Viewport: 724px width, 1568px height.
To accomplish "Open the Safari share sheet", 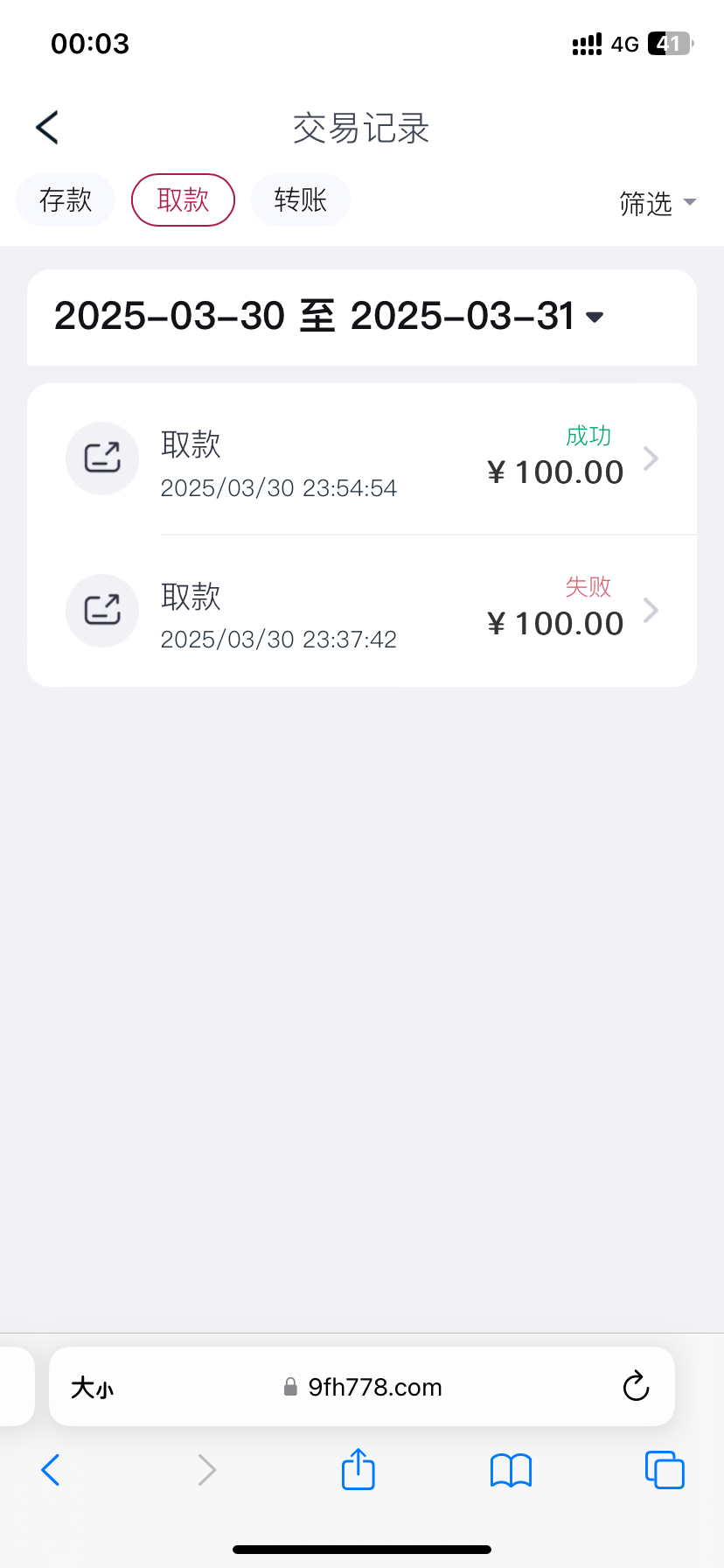I will (x=358, y=1469).
